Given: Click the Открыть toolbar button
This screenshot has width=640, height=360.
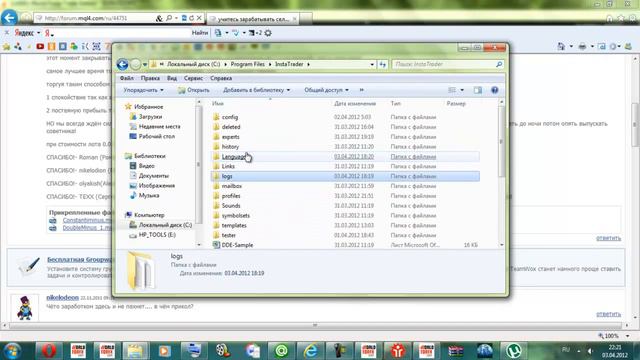Looking at the screenshot, I should pyautogui.click(x=194, y=90).
